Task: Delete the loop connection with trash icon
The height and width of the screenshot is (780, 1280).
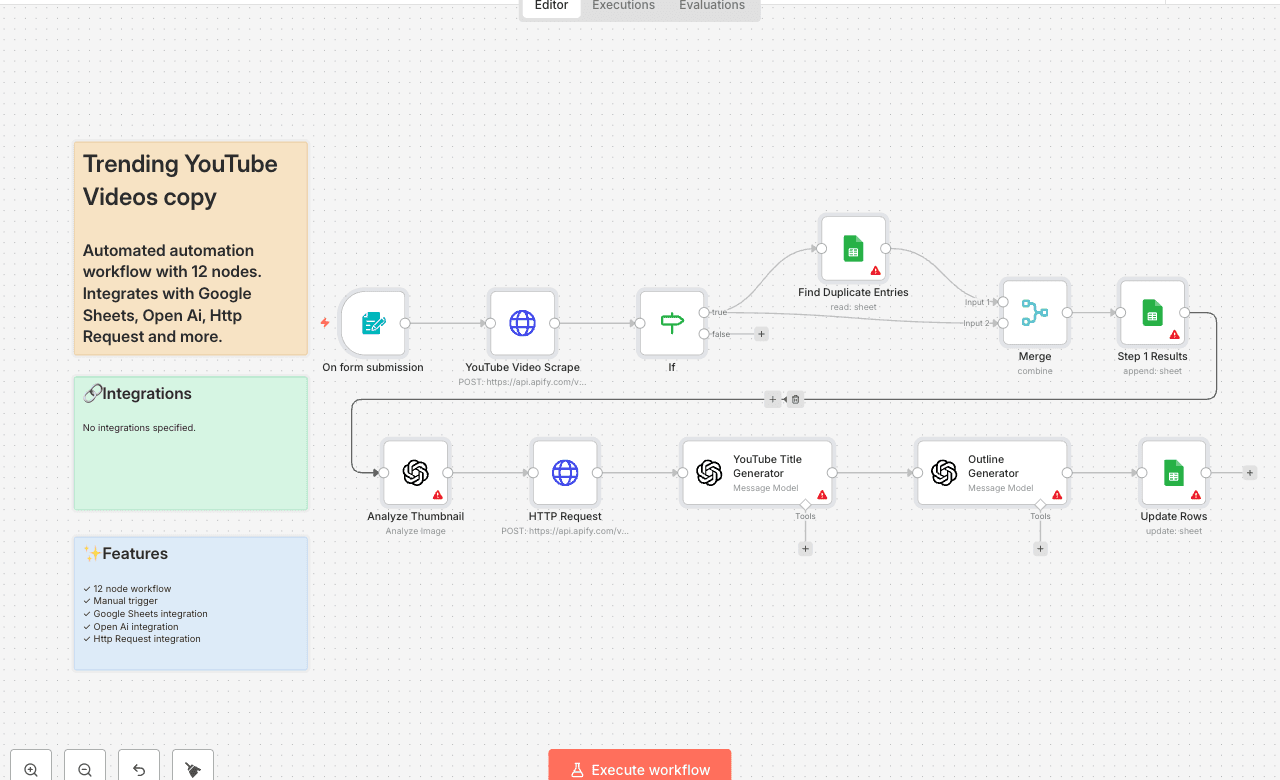Action: point(795,399)
